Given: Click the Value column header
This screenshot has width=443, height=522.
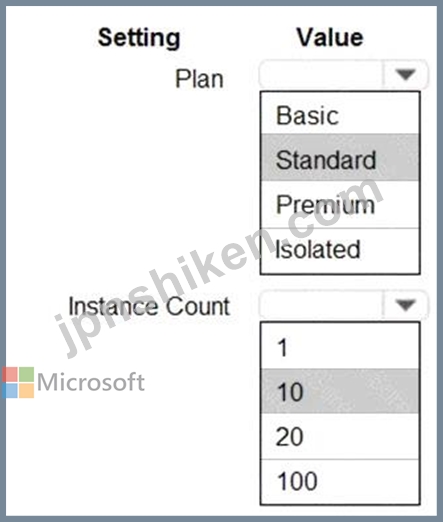Looking at the screenshot, I should coord(330,37).
